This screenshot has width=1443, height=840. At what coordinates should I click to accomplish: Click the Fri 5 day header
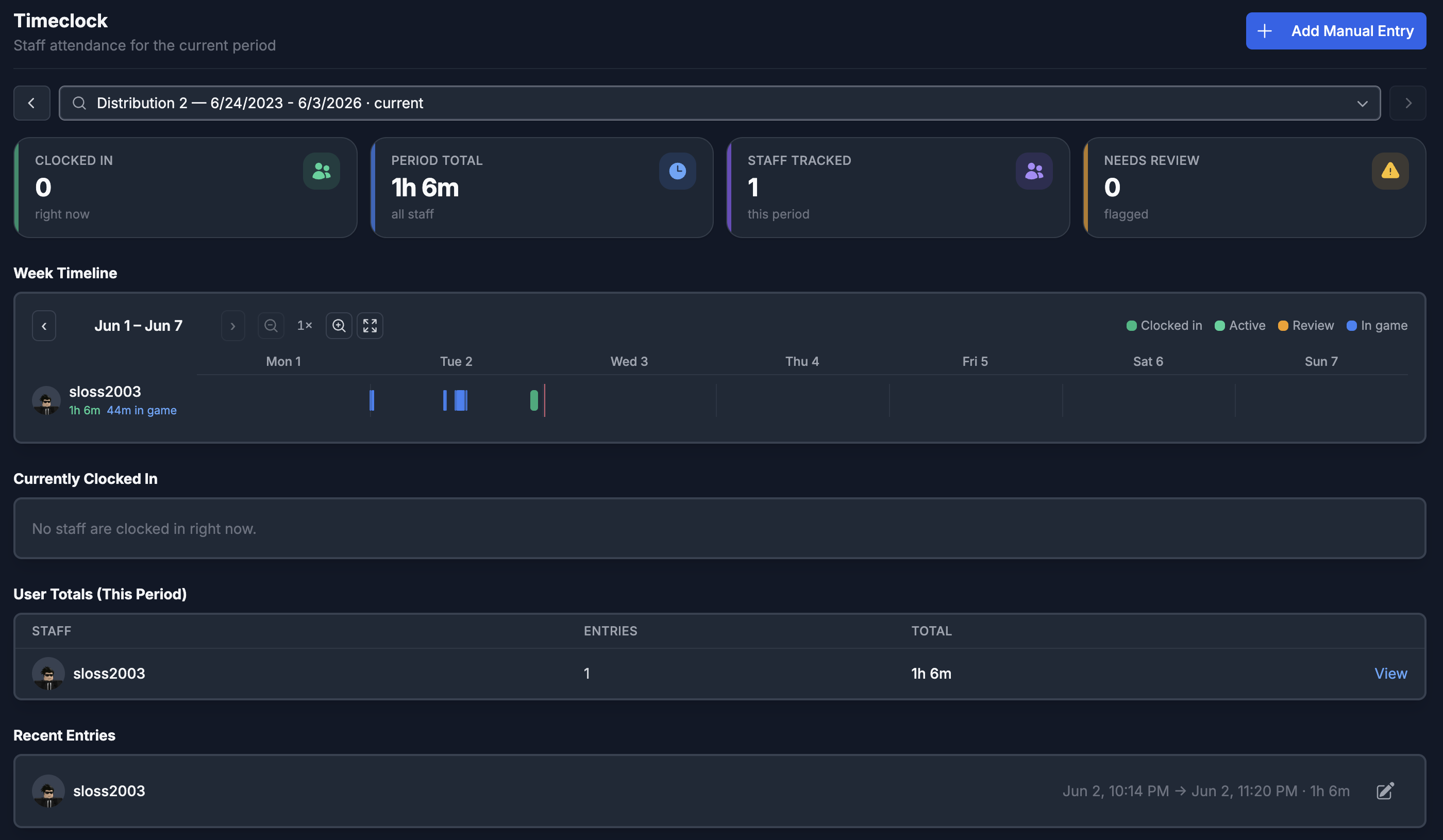click(x=975, y=361)
